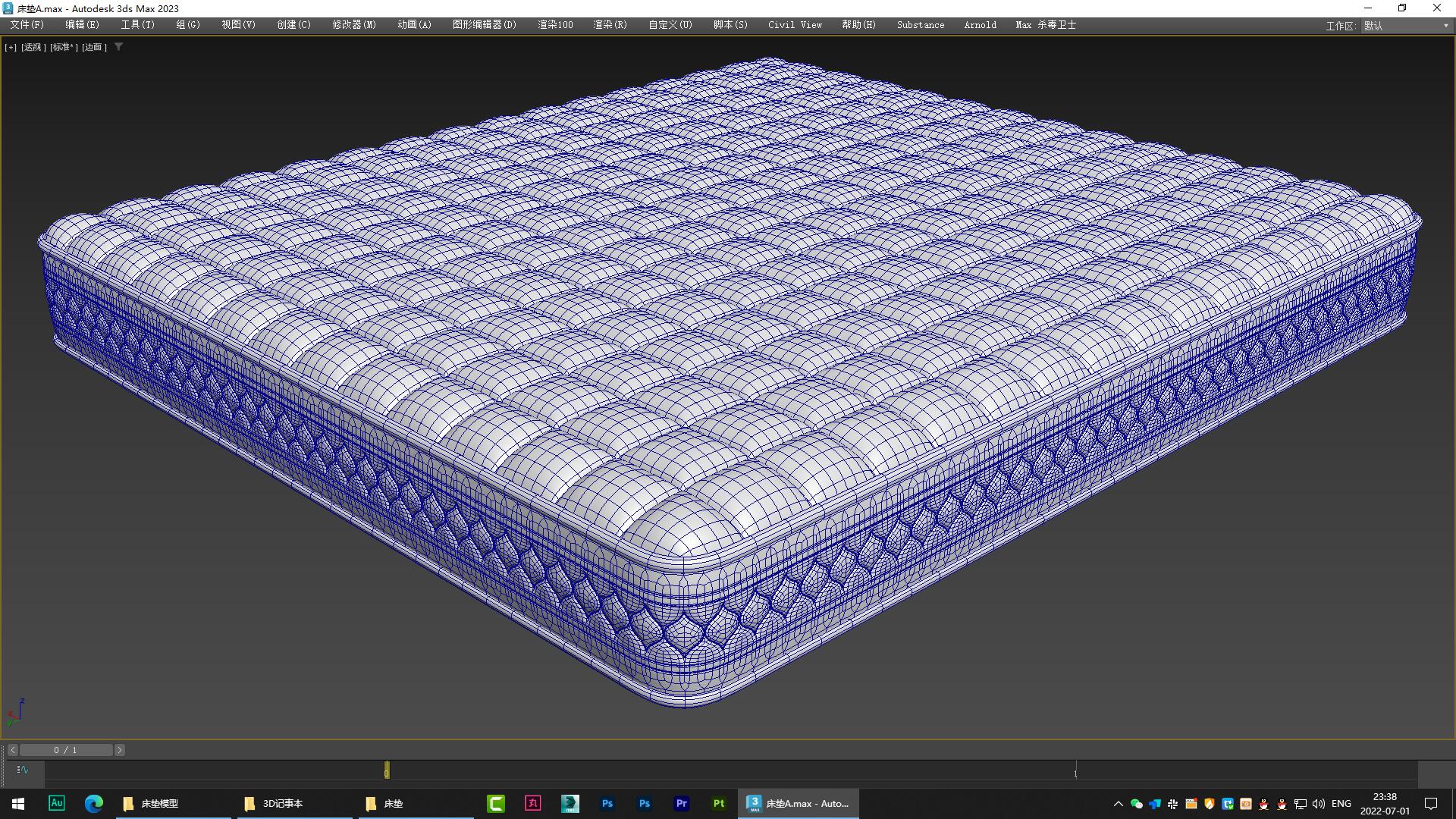Open the [透视] point-of-view viewport menu
Screen dimensions: 1456x819
coord(35,47)
